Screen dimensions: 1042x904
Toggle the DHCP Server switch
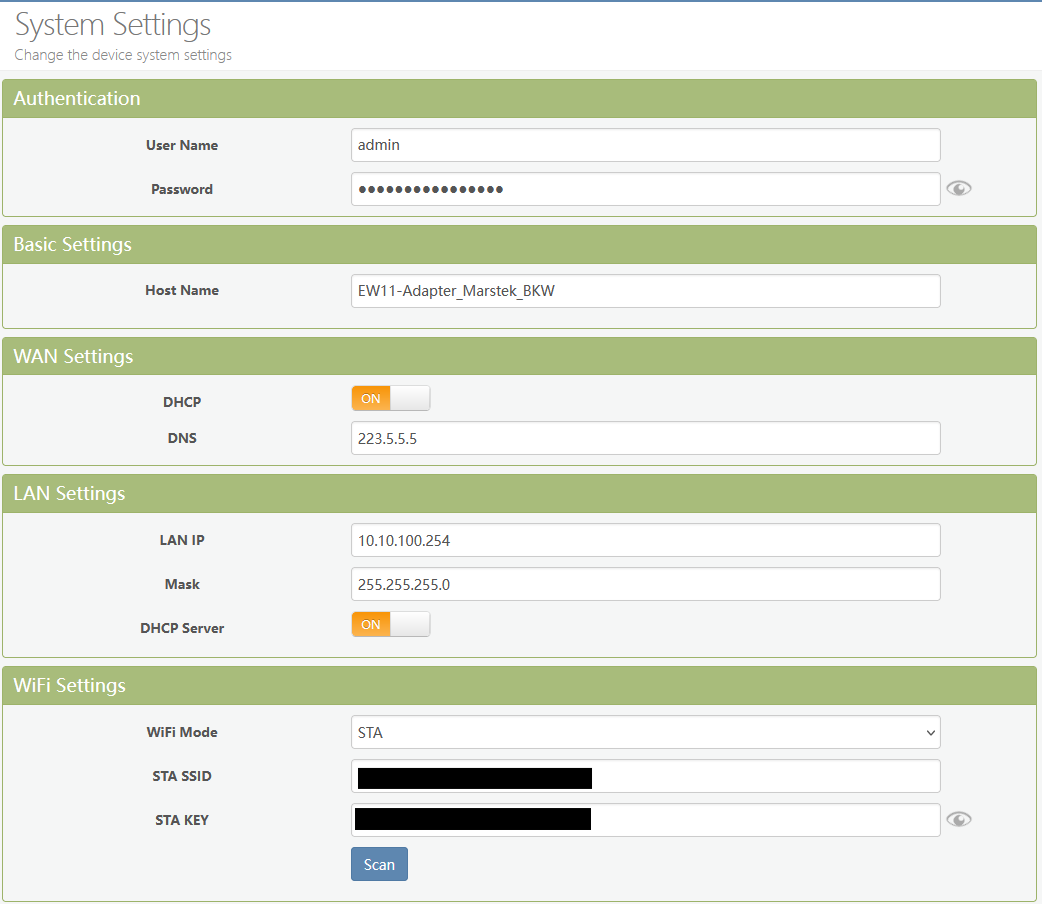pyautogui.click(x=391, y=624)
